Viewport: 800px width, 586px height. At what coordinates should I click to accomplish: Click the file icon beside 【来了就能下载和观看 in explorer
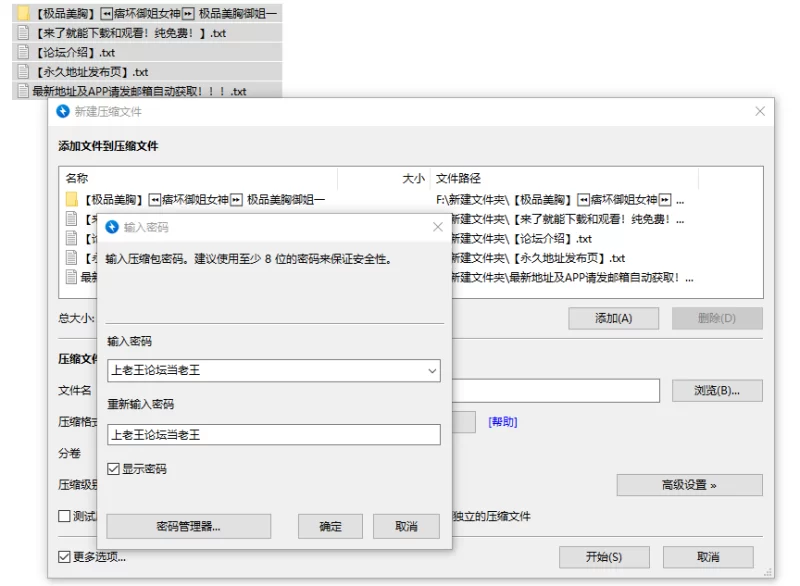click(x=23, y=33)
